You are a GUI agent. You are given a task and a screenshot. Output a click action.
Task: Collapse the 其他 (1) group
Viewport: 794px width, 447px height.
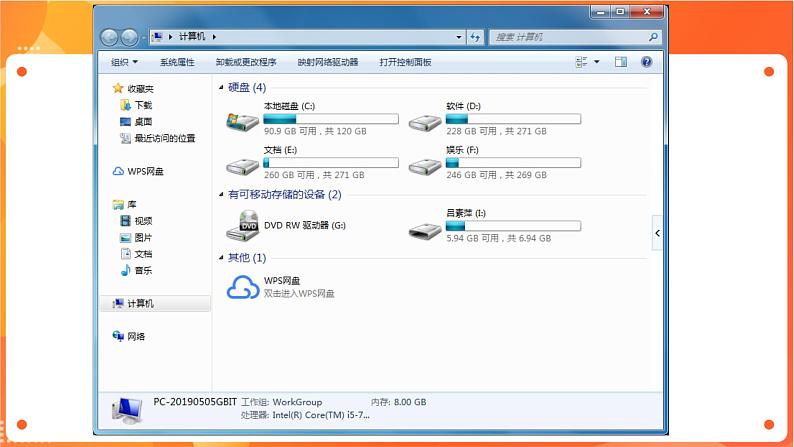coord(221,258)
